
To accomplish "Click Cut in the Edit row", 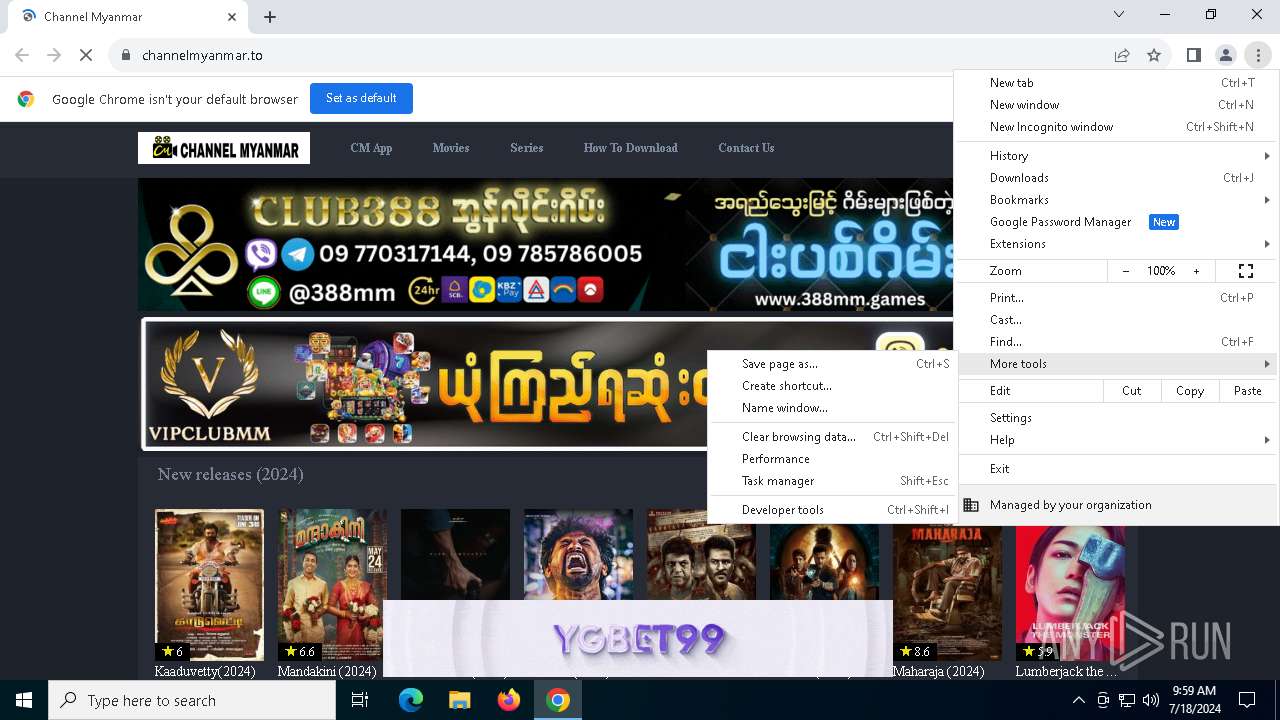I will (x=1131, y=391).
